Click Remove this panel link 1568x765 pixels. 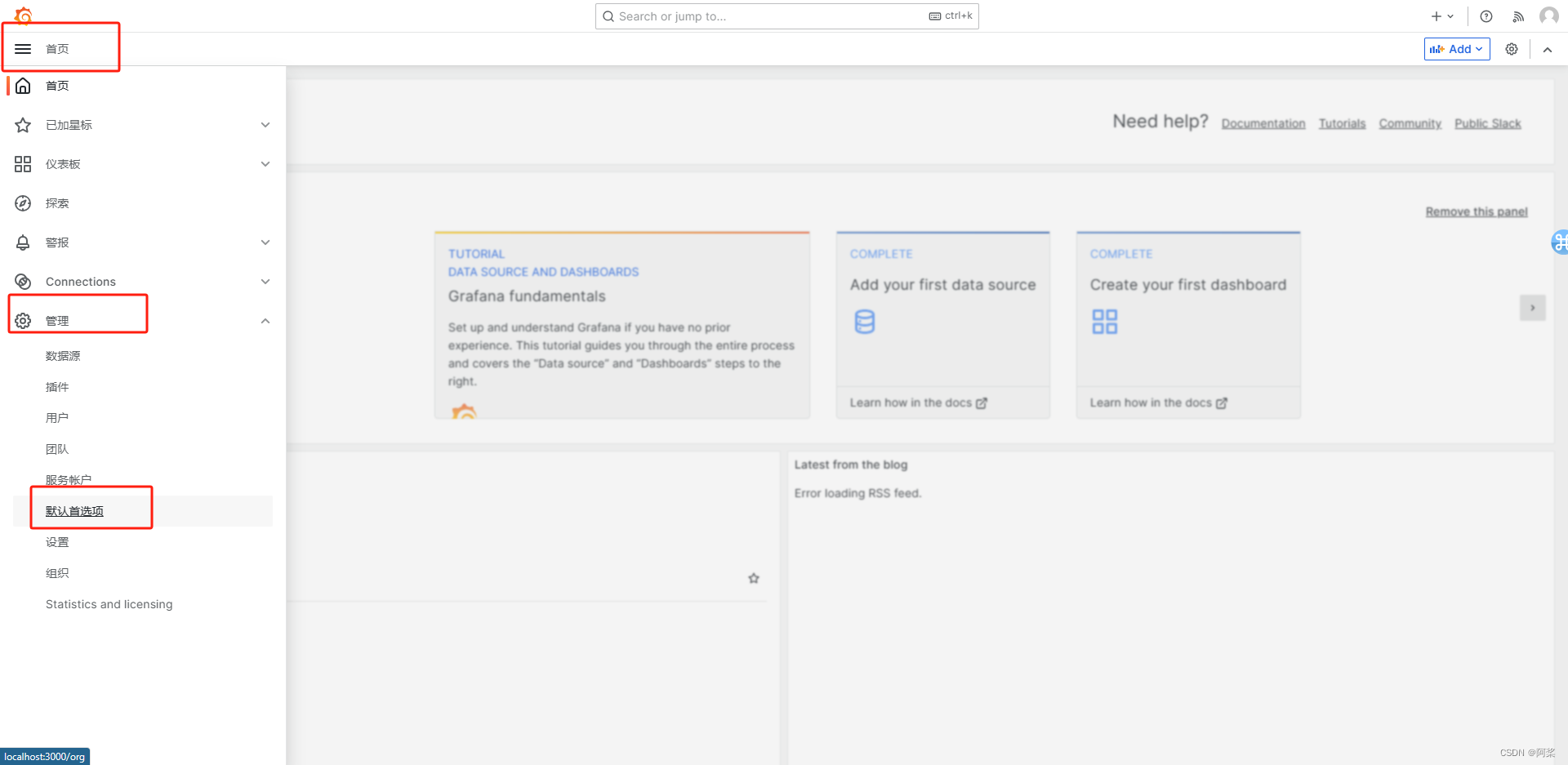pos(1477,211)
